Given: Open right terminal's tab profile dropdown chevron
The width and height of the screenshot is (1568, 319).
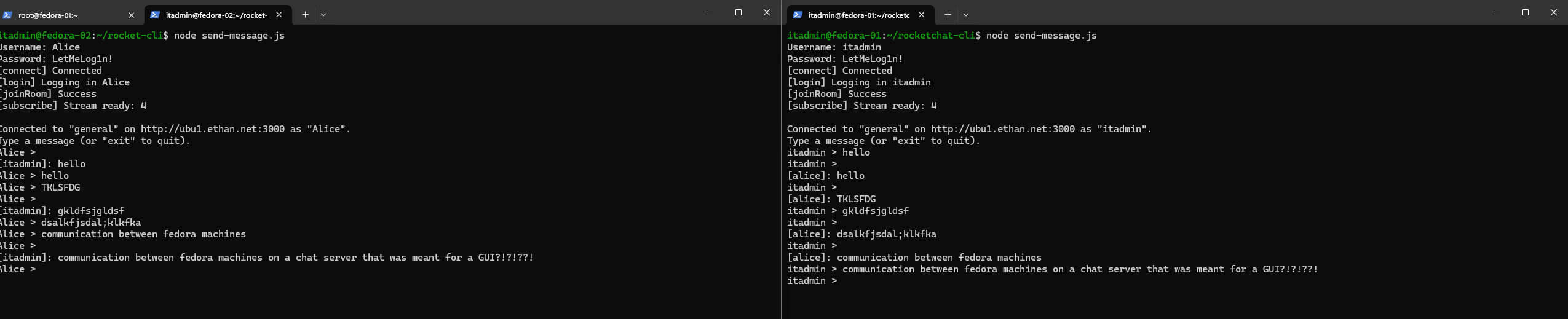Looking at the screenshot, I should [x=966, y=15].
